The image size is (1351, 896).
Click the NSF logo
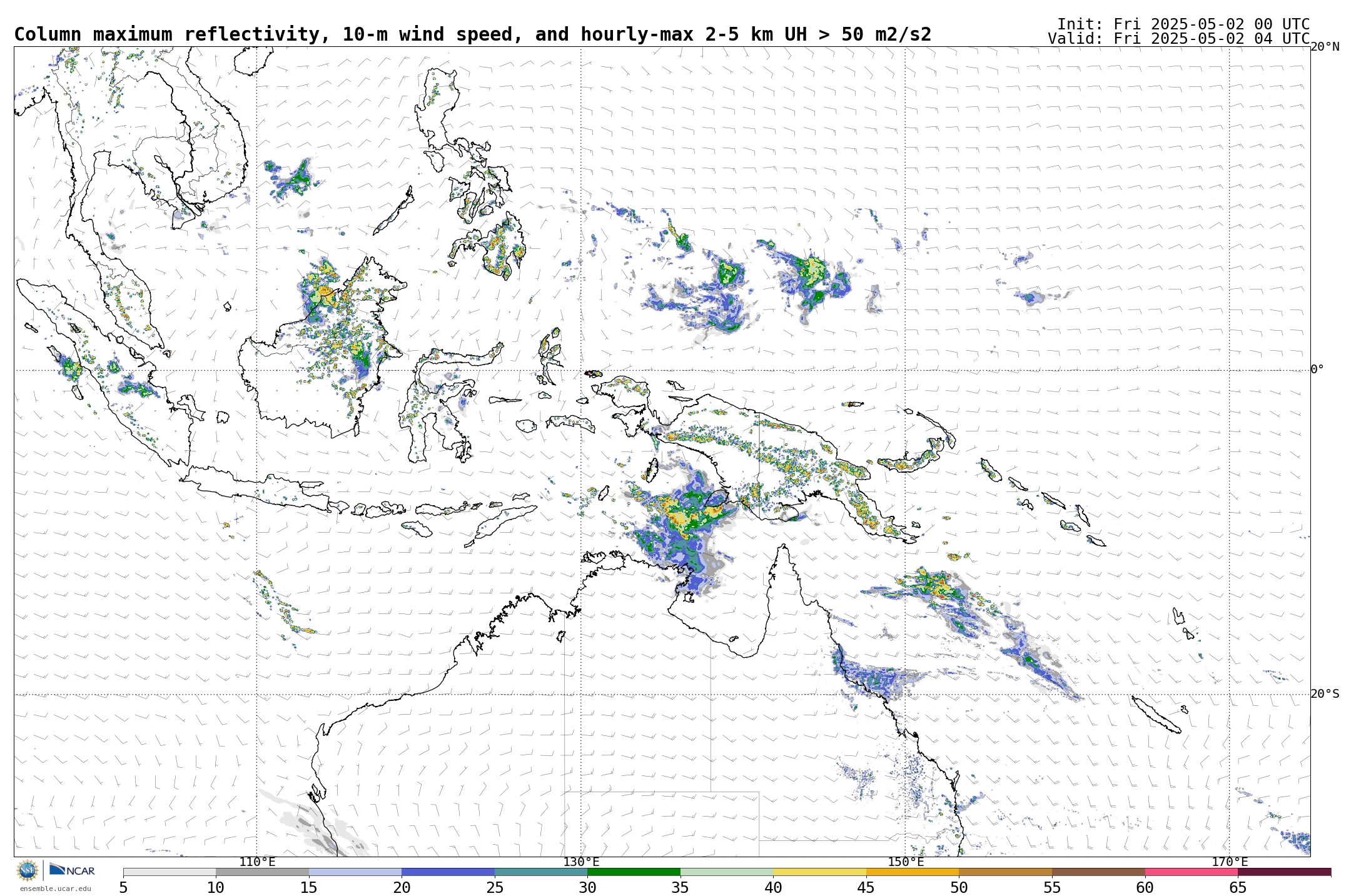tap(28, 870)
